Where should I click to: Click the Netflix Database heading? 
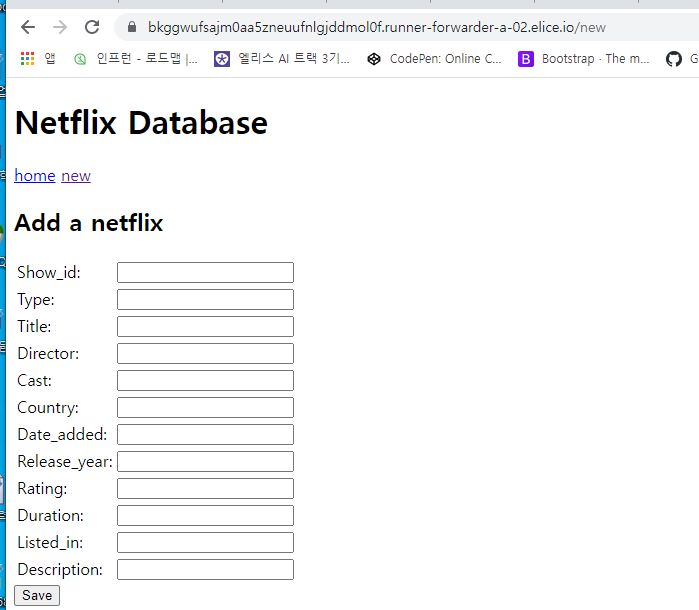pos(141,123)
